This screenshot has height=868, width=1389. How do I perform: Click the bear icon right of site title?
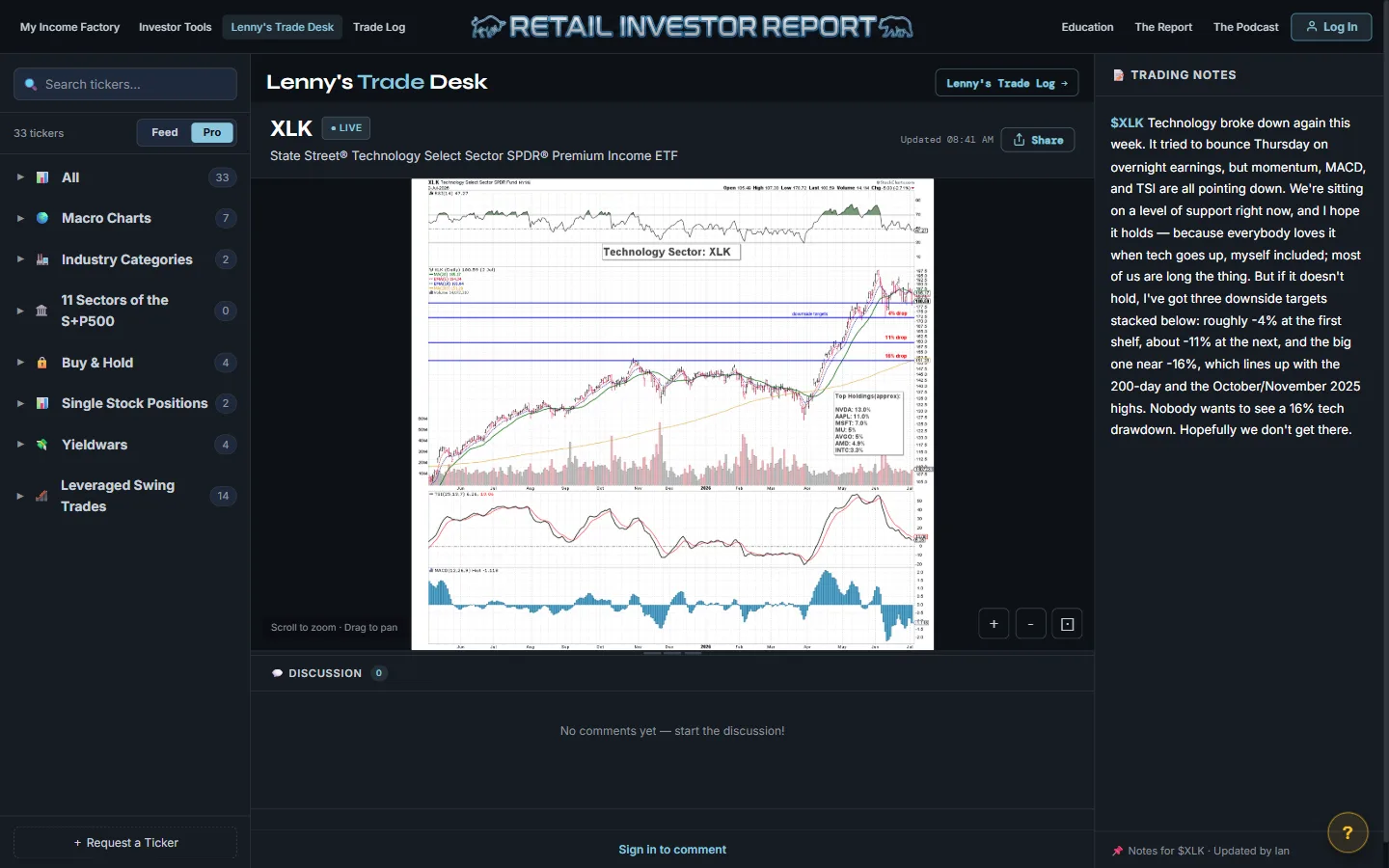click(896, 27)
